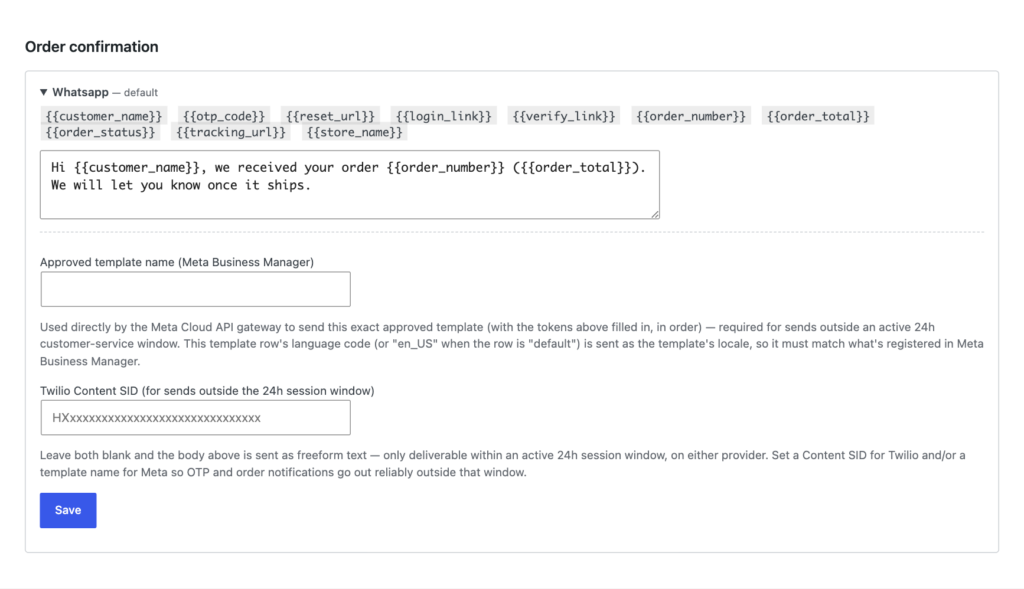Collapse the Whatsapp disclosure triangle

pyautogui.click(x=44, y=92)
